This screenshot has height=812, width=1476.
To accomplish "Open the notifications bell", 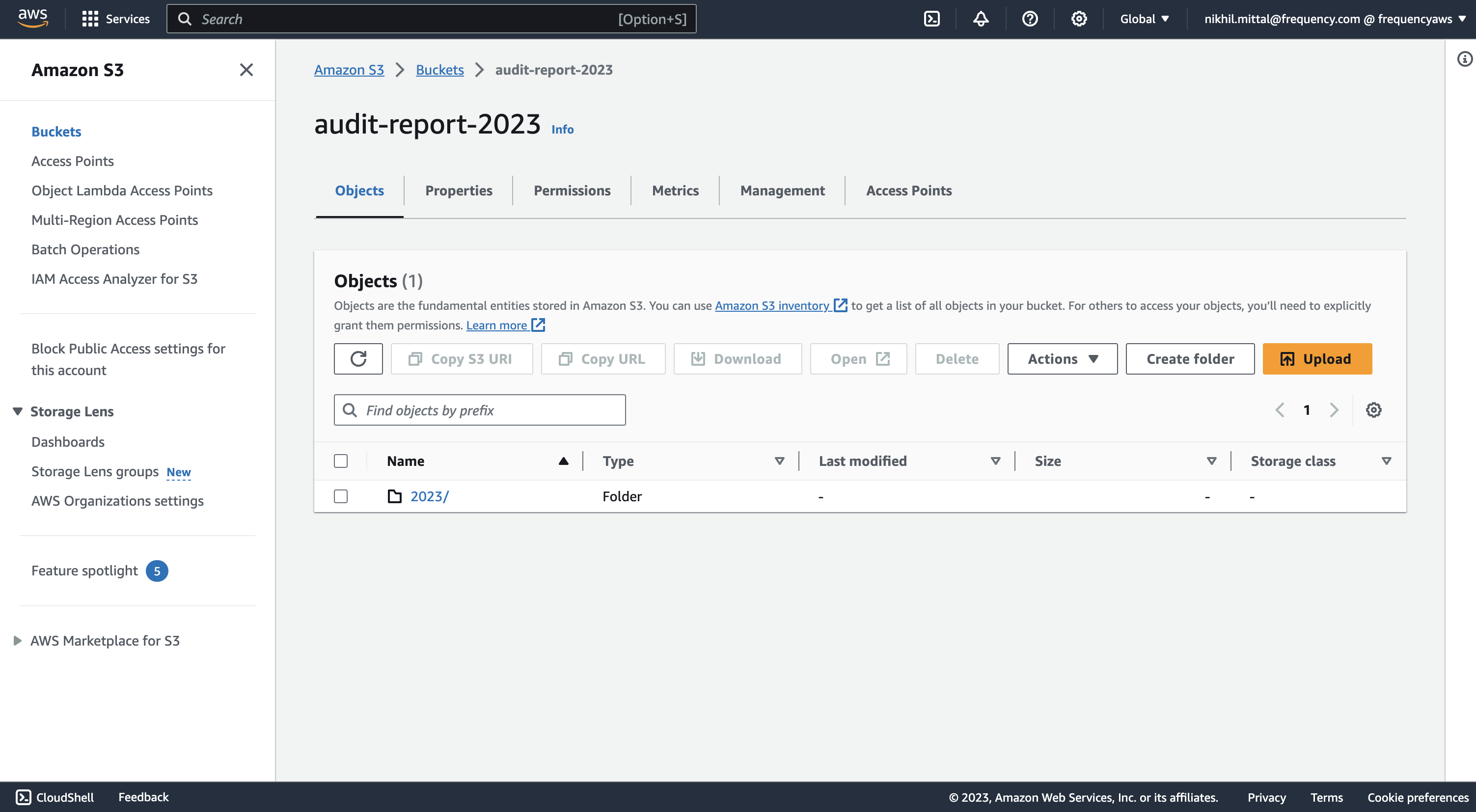I will point(981,19).
